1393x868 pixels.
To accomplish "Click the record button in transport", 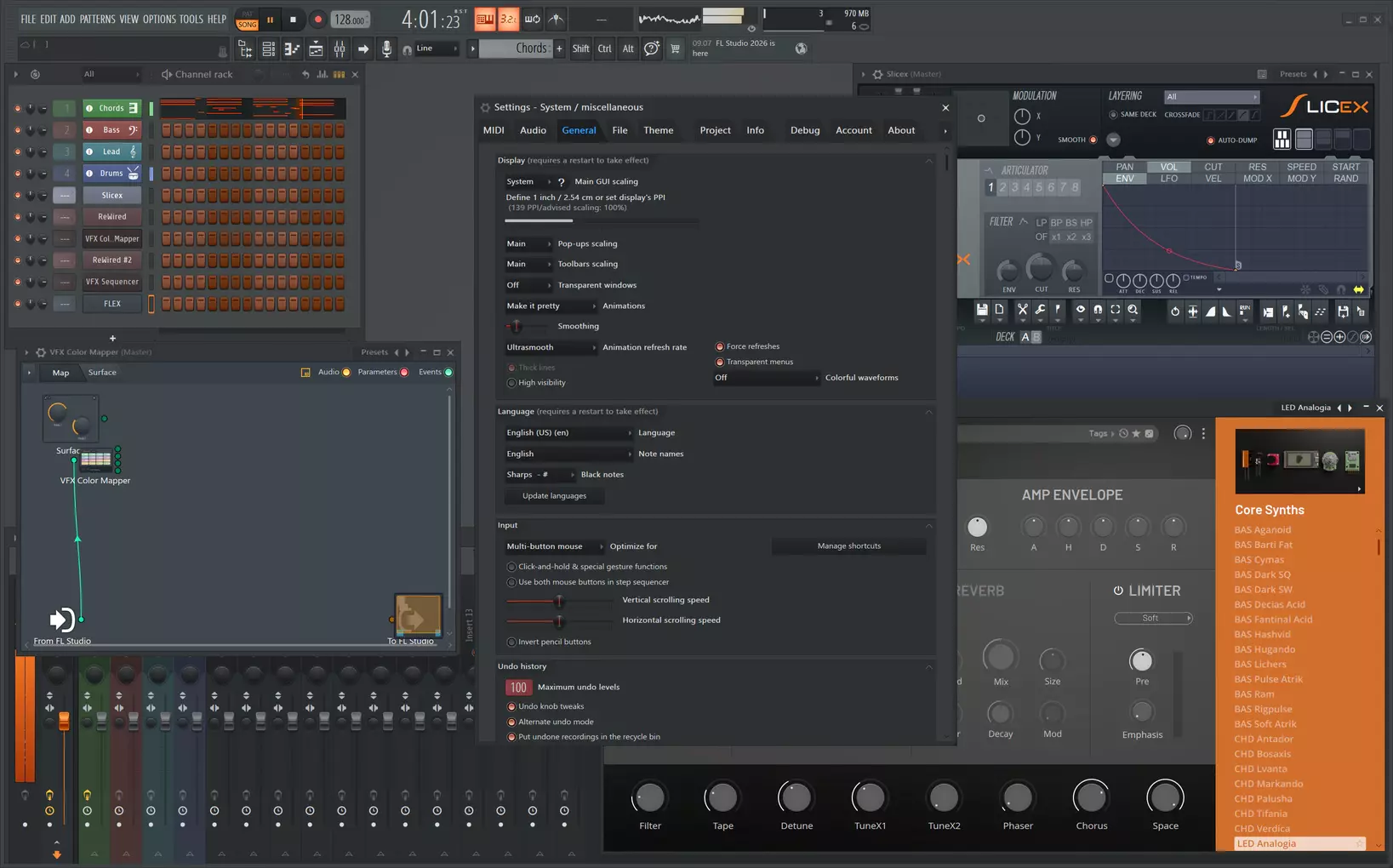I will tap(317, 20).
